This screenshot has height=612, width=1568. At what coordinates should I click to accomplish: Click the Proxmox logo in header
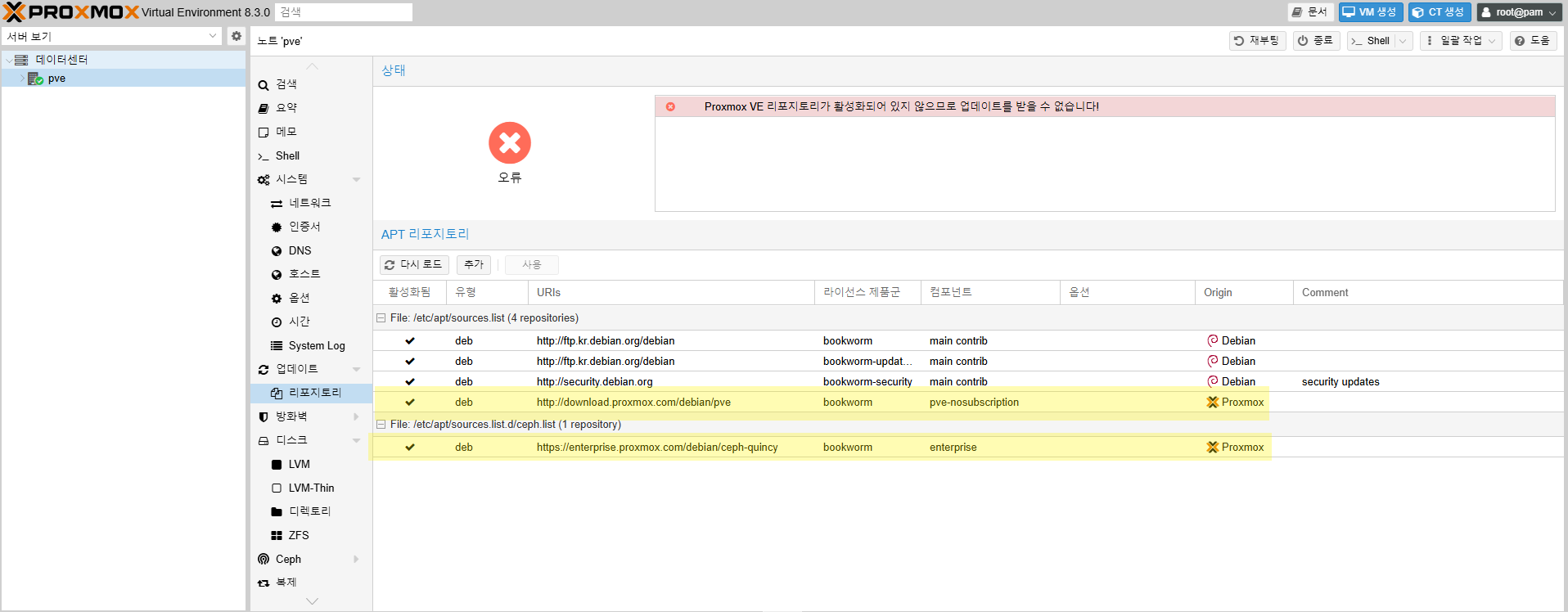click(x=71, y=12)
